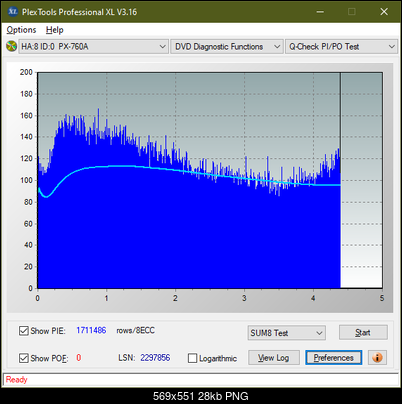Screen dimensions: 402x404
Task: Toggle the Show POF checkbox
Action: tap(24, 358)
